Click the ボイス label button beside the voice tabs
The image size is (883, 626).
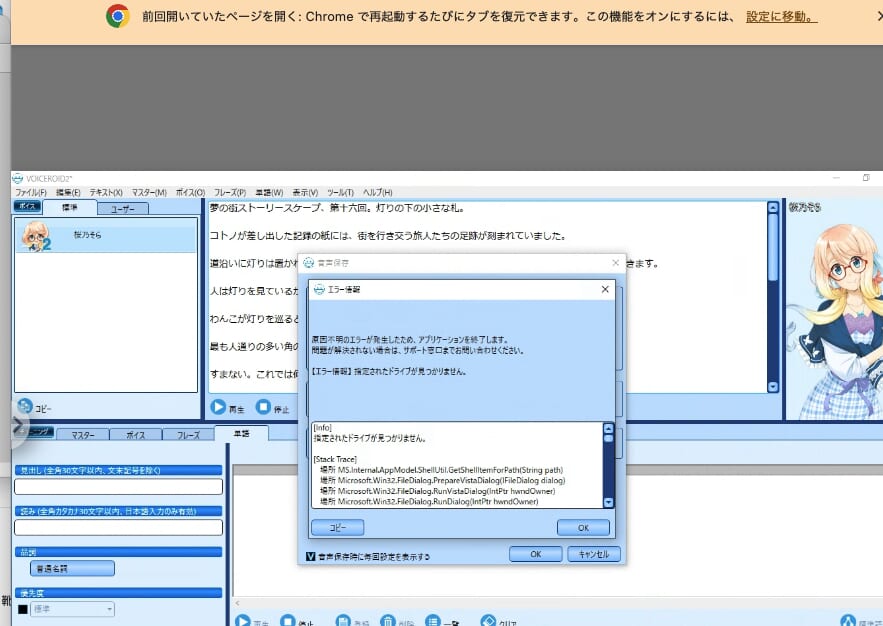click(27, 206)
